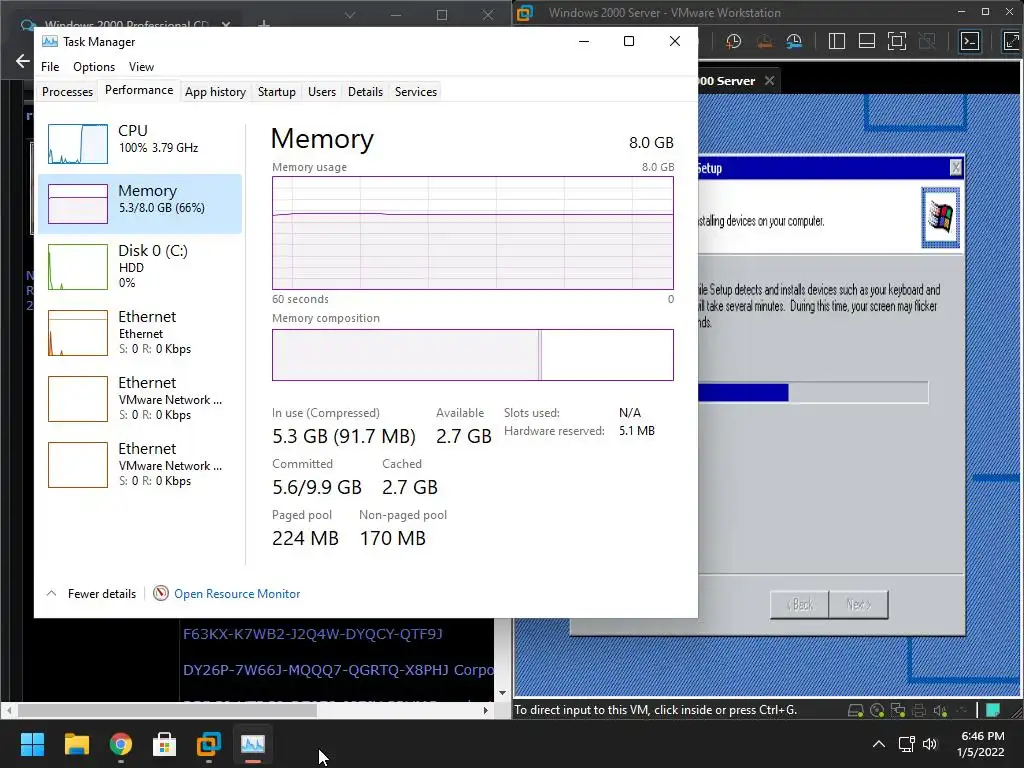
Task: Click horizontal scrollbar right arrow
Action: pos(485,710)
